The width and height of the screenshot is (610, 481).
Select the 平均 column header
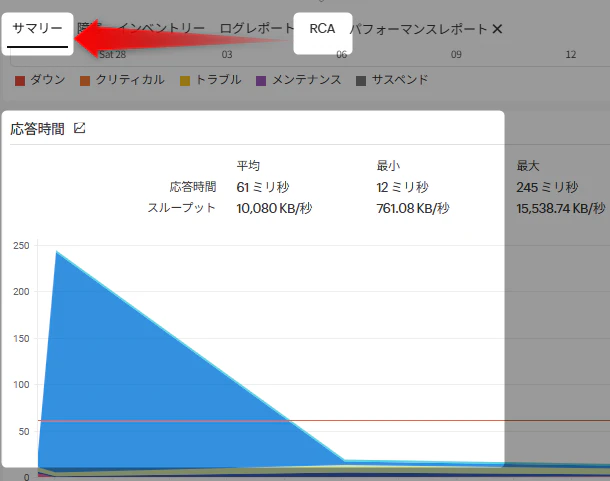pos(248,166)
